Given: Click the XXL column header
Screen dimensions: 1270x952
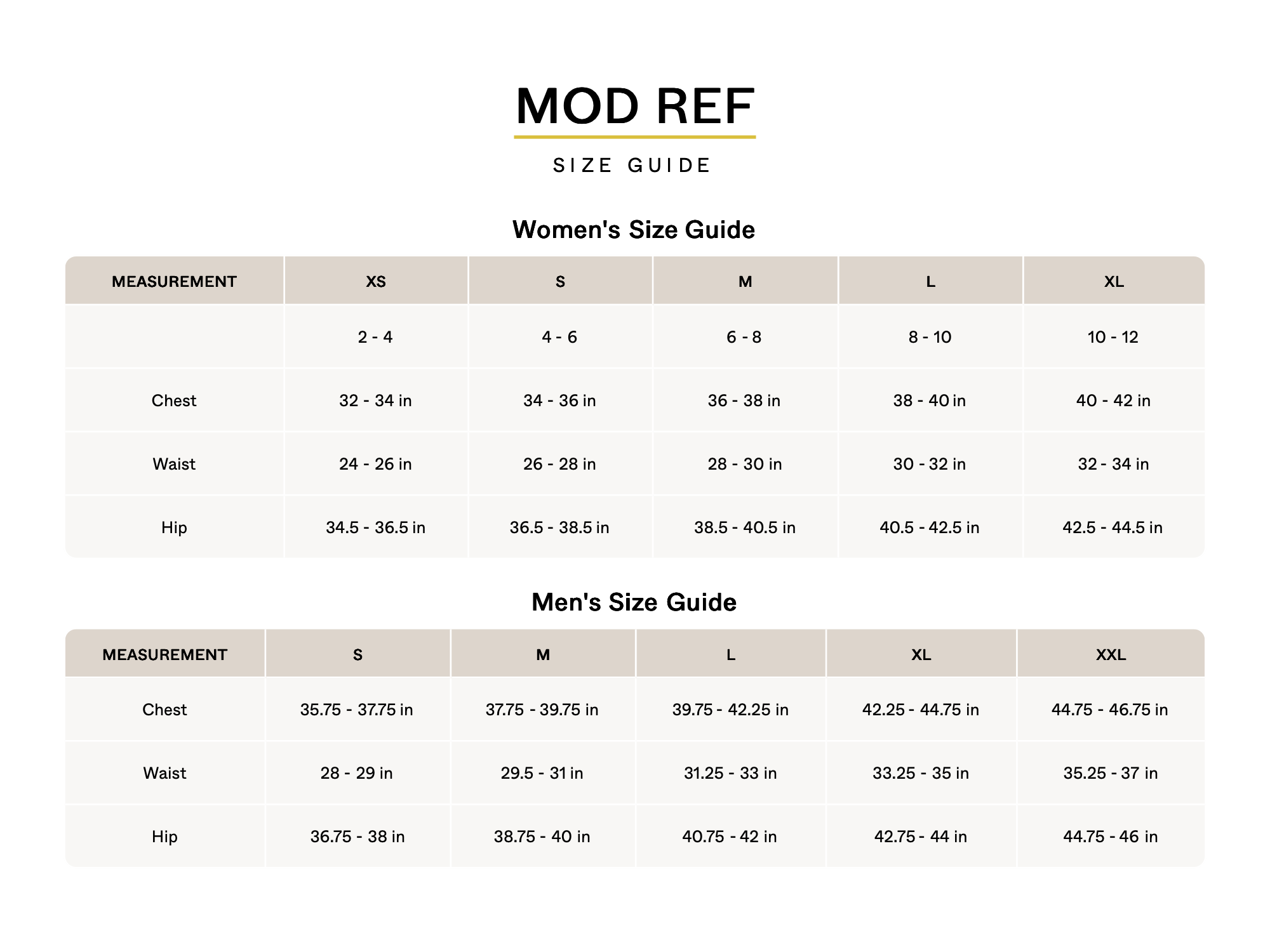Looking at the screenshot, I should (1111, 654).
